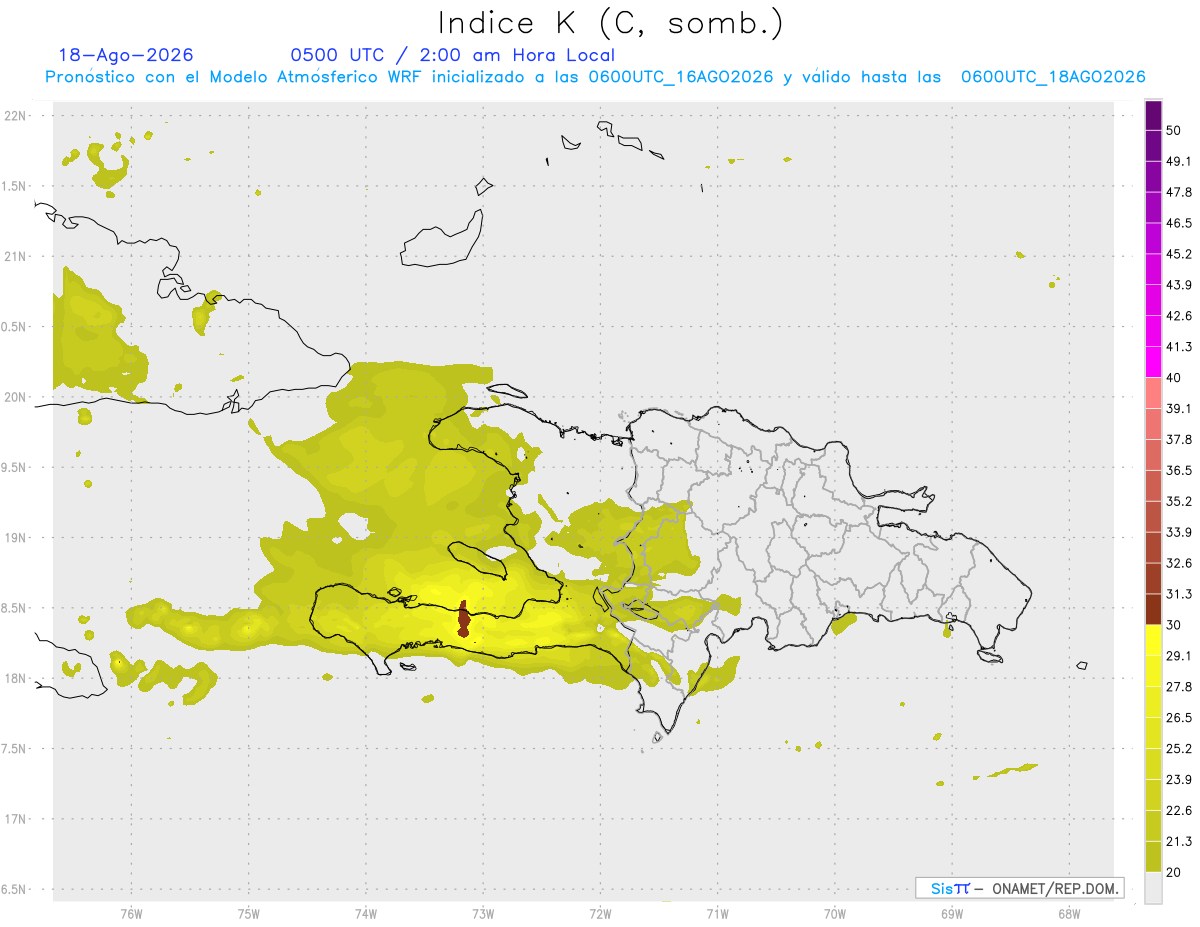Click the "43.9" color scale value
Viewport: 1200px width, 927px height.
(1179, 285)
